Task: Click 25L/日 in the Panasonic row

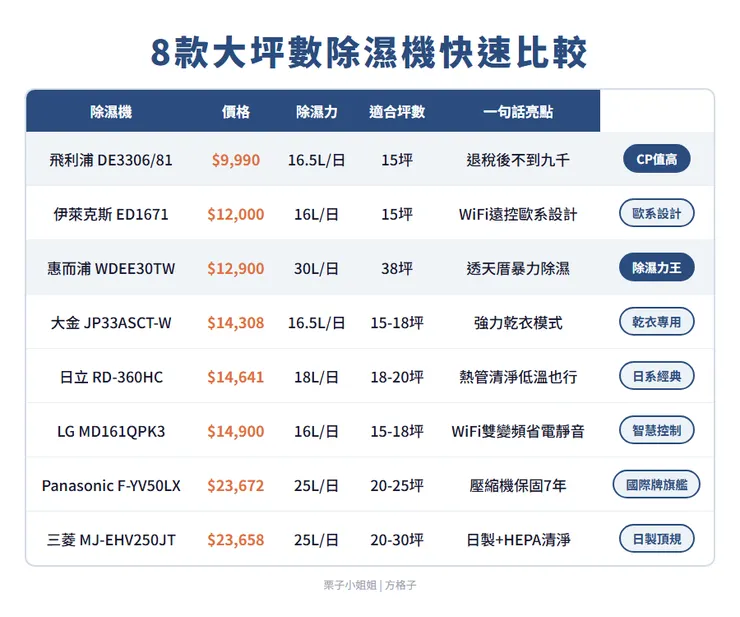Action: (x=316, y=486)
